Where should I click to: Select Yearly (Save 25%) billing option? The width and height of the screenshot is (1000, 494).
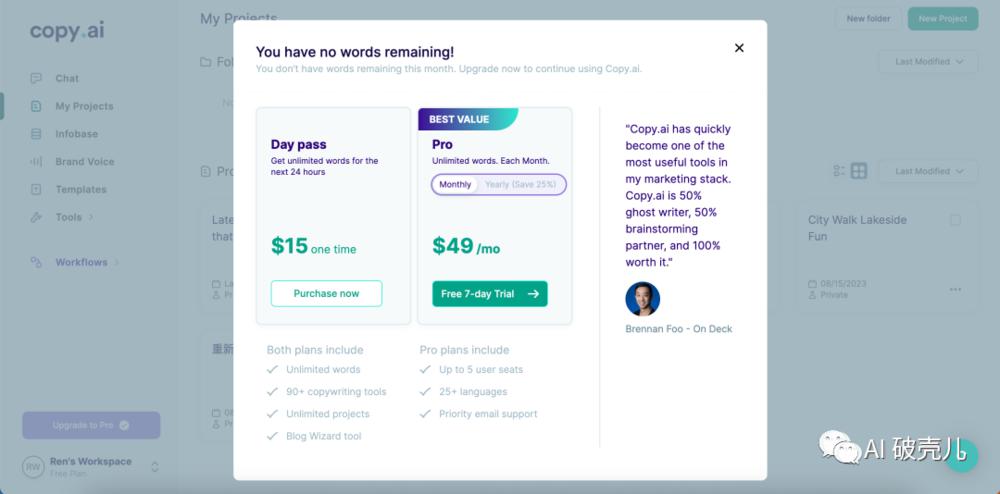pos(522,185)
